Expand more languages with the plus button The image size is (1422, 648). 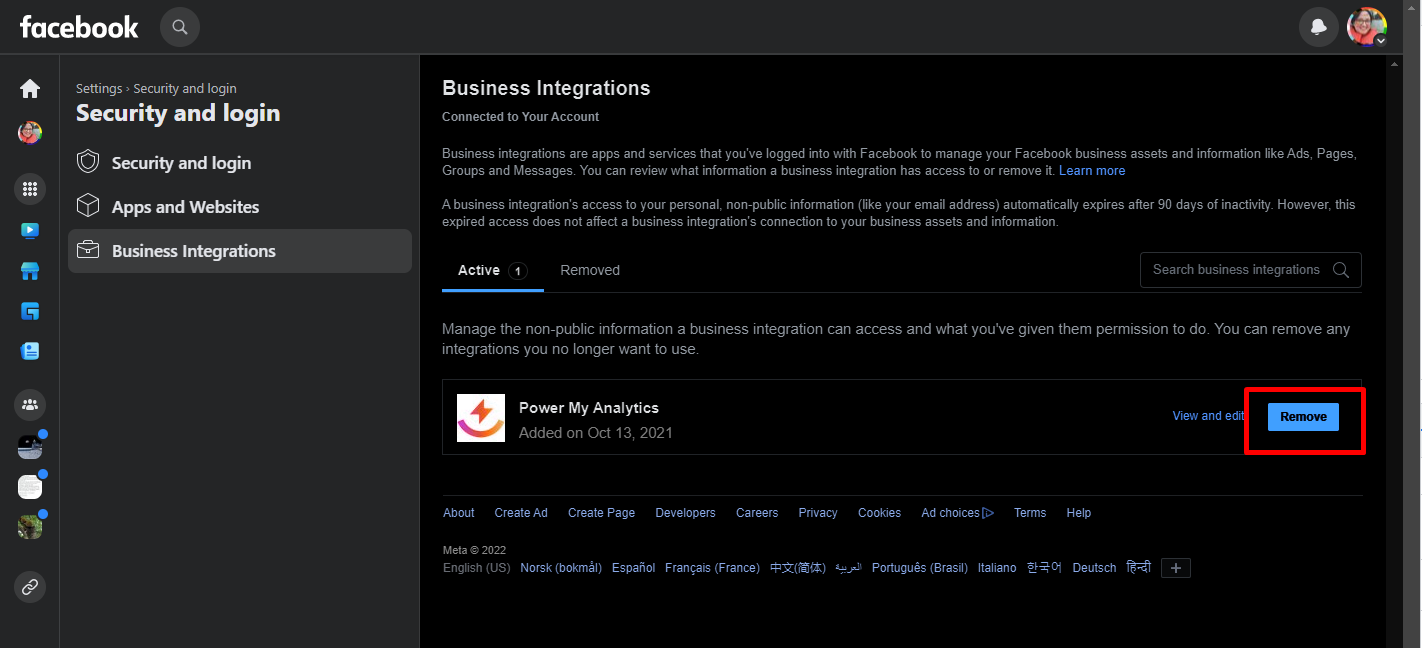[1176, 568]
